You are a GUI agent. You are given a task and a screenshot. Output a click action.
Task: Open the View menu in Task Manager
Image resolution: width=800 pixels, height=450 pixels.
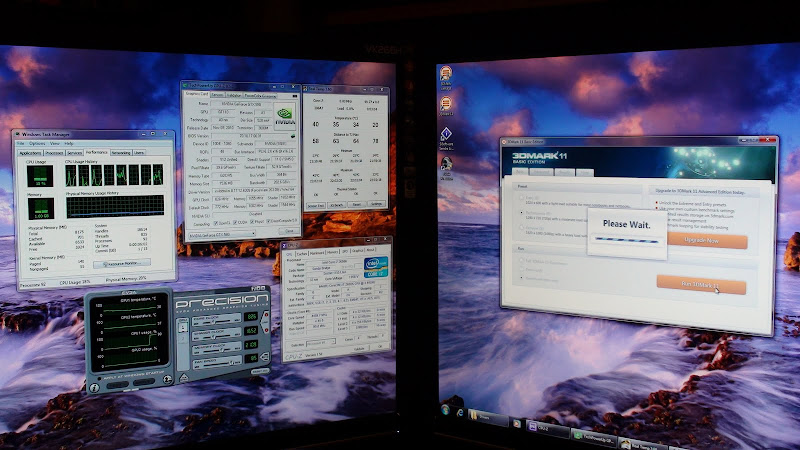(x=55, y=143)
